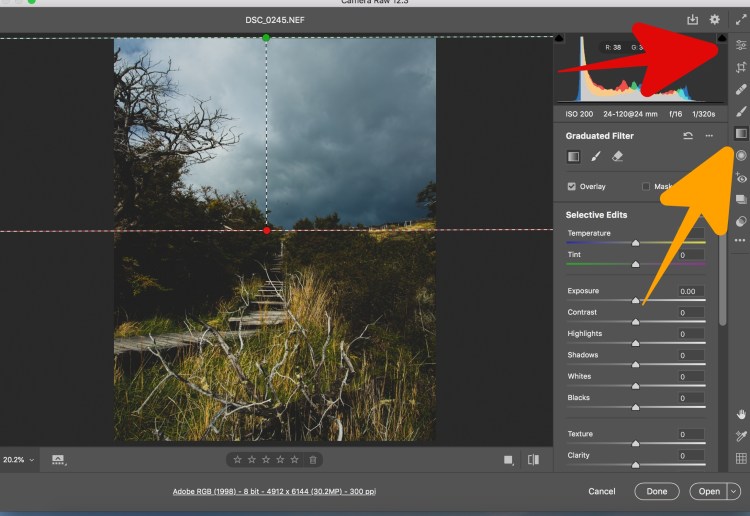The width and height of the screenshot is (750, 516).
Task: Set a three-star rating
Action: tap(266, 460)
